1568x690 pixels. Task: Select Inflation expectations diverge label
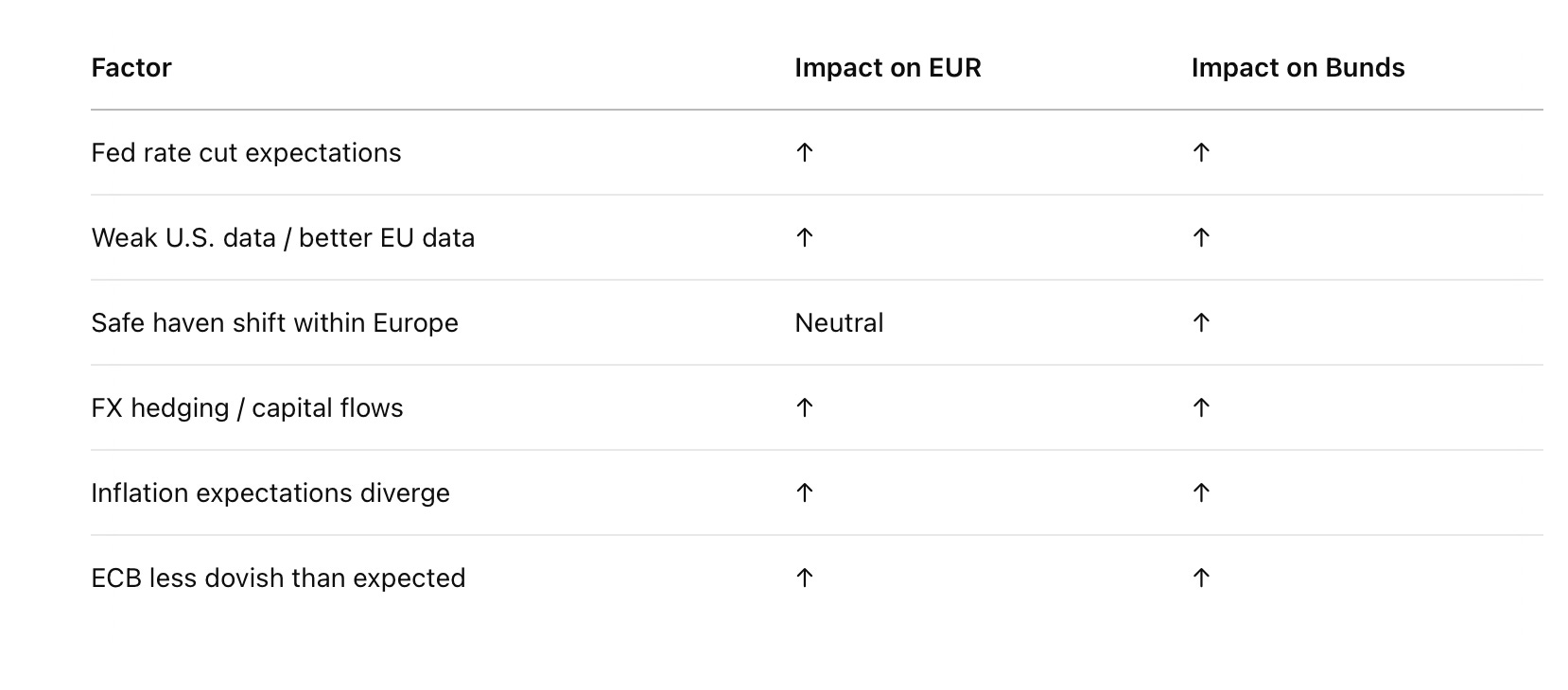(270, 493)
